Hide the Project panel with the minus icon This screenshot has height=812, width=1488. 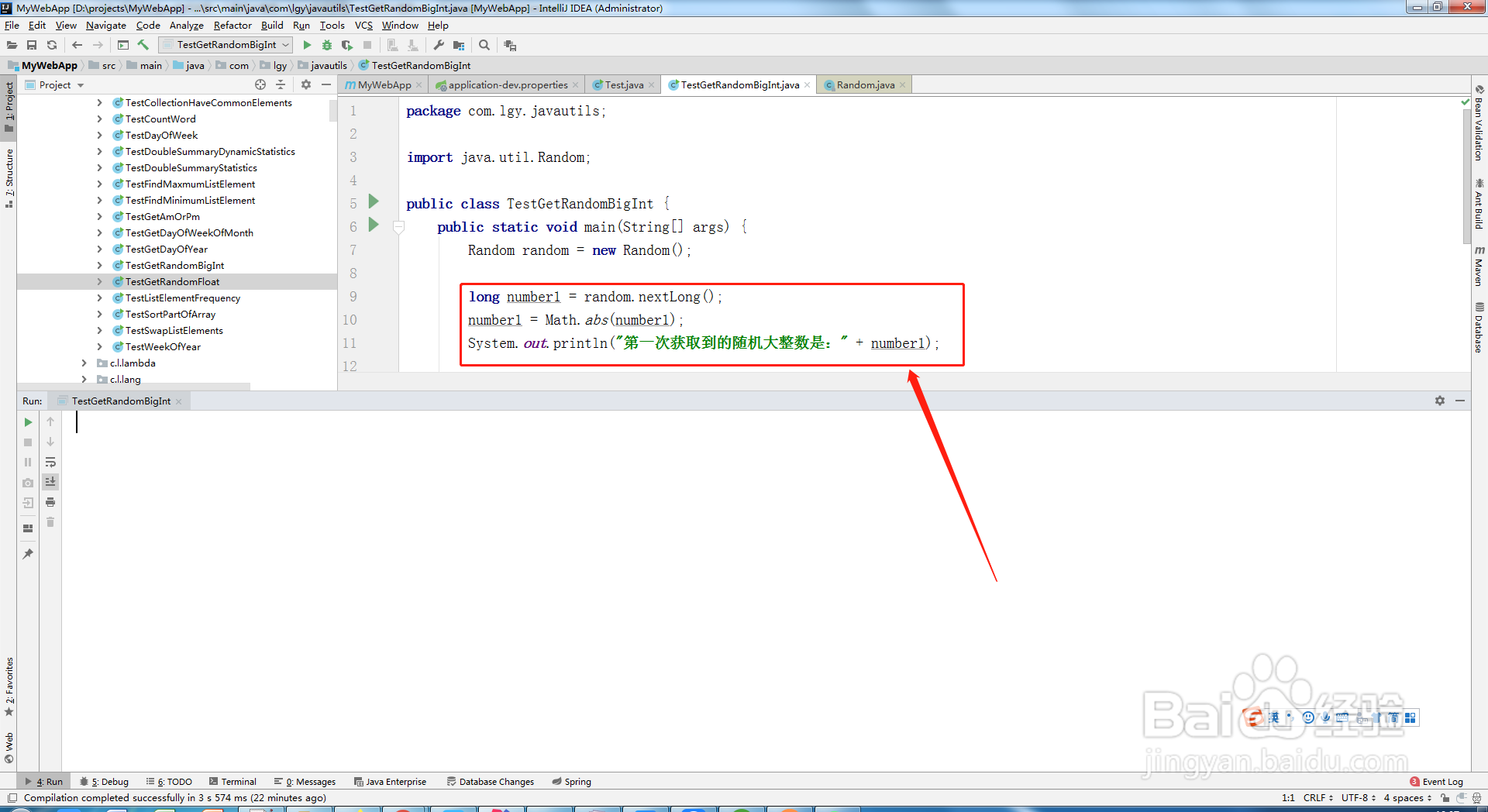pyautogui.click(x=326, y=84)
